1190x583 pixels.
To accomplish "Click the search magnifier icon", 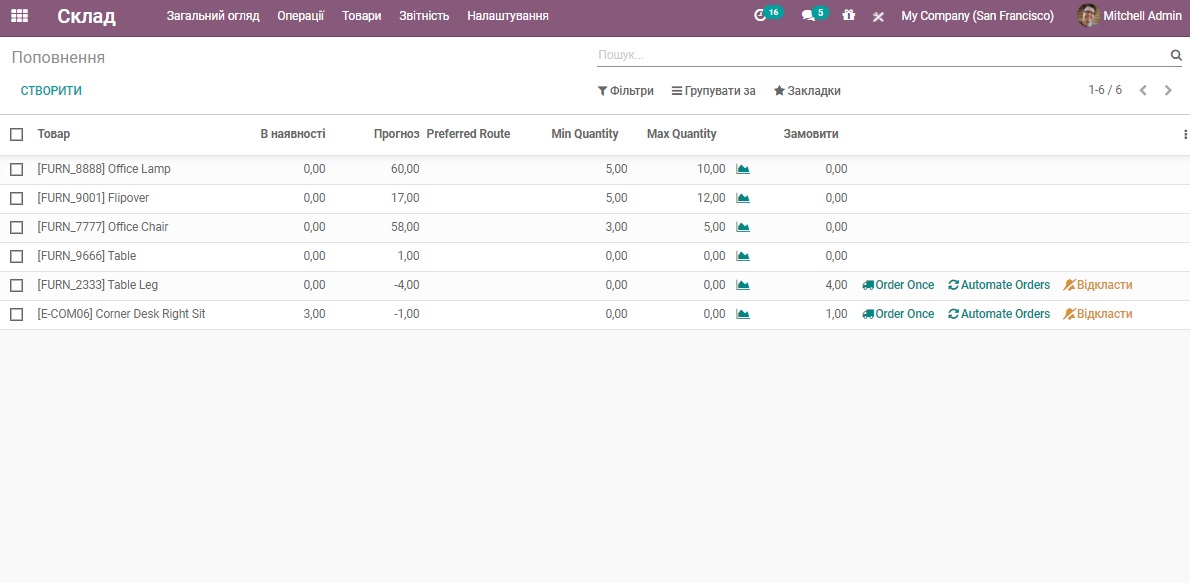I will tap(1176, 56).
